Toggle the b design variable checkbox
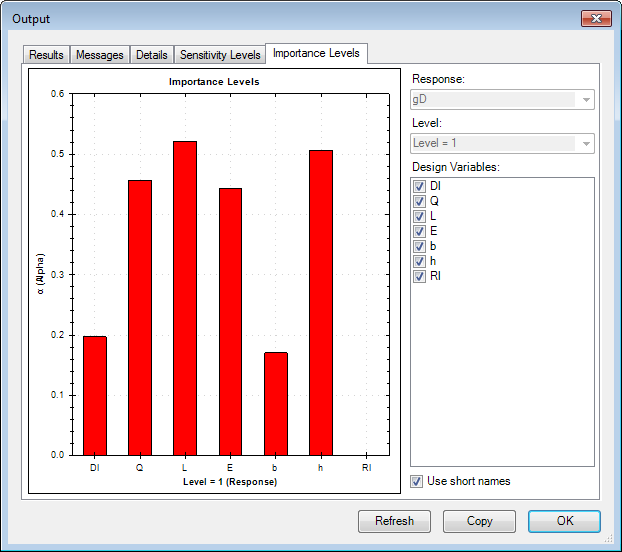The width and height of the screenshot is (622, 552). [x=420, y=246]
